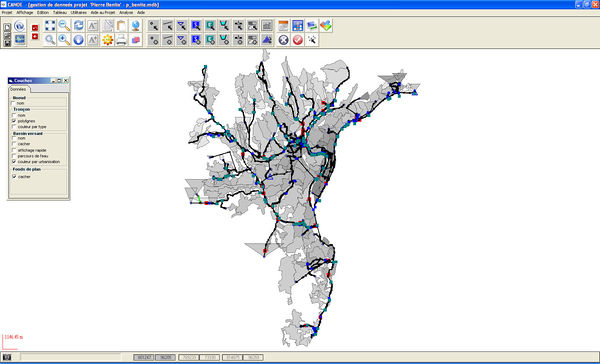Screen dimensions: 600x364
Task: Open the Analyse menu
Action: tap(126, 13)
